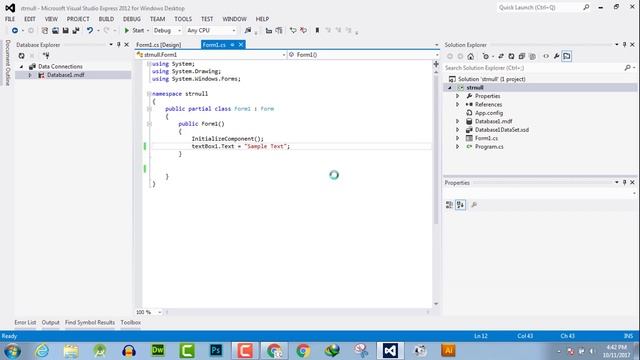Screen dimensions: 640x360
Task: Toggle Preview Selected Items in Solution Explorer
Action: click(567, 56)
